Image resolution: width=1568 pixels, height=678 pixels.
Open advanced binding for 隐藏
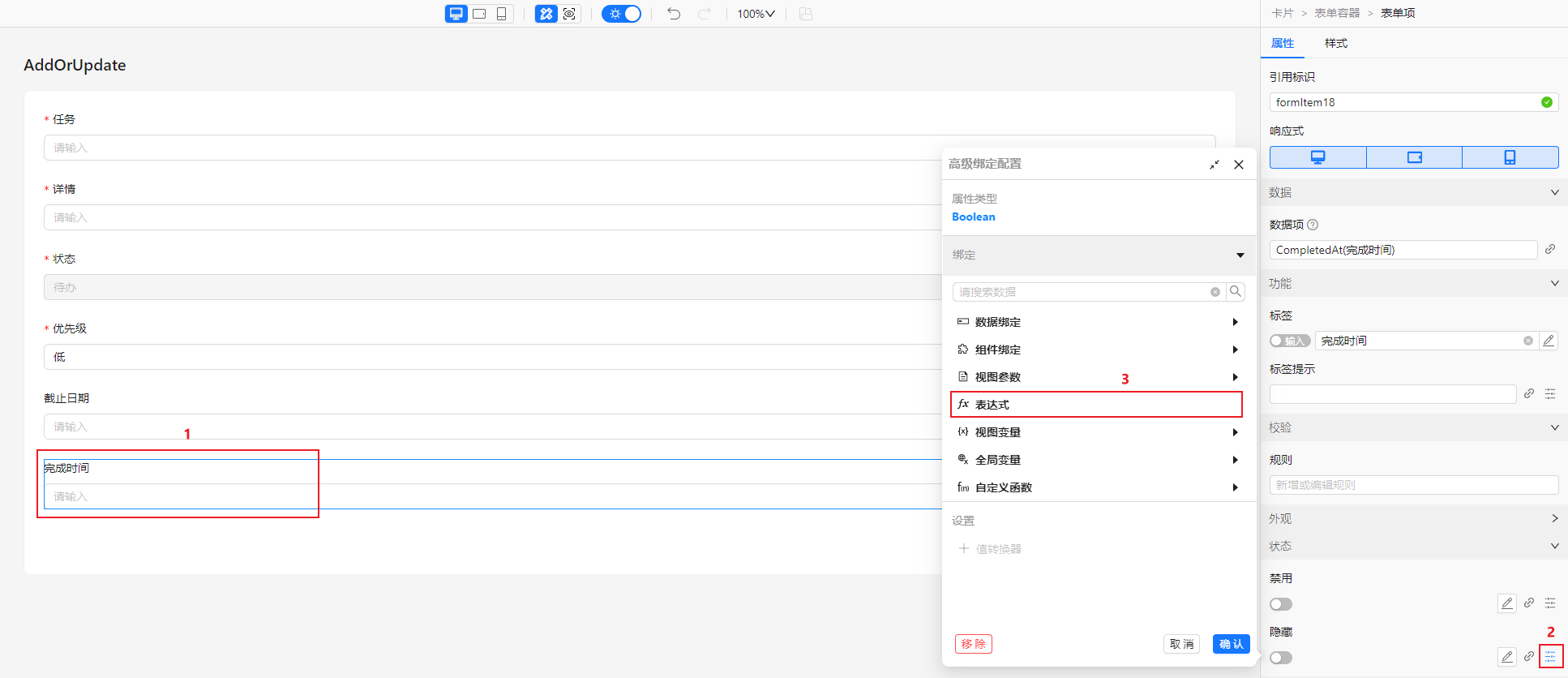coord(1550,656)
